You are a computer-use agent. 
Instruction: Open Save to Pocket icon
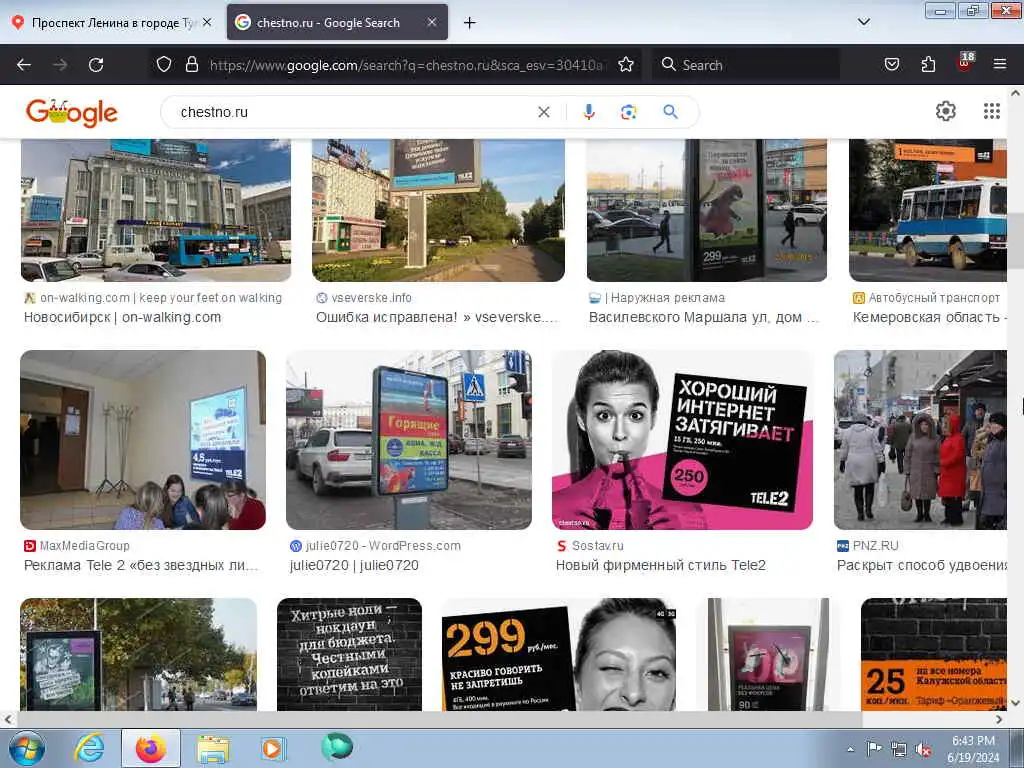point(891,64)
